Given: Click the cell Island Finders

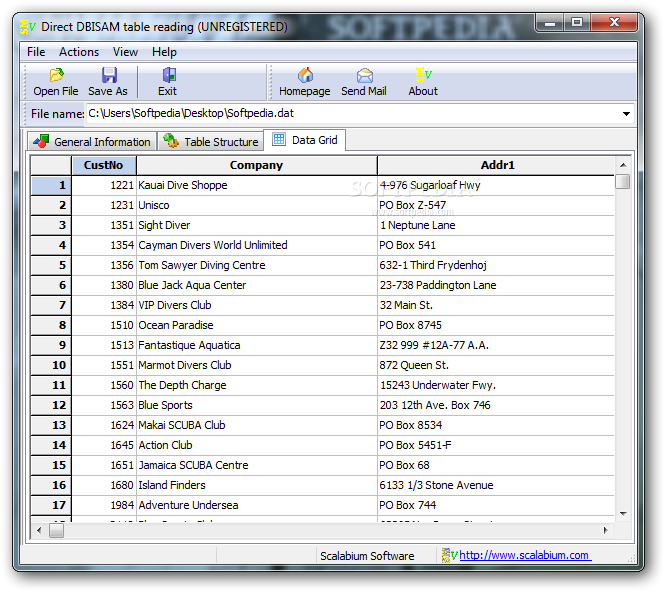Looking at the screenshot, I should [x=257, y=485].
